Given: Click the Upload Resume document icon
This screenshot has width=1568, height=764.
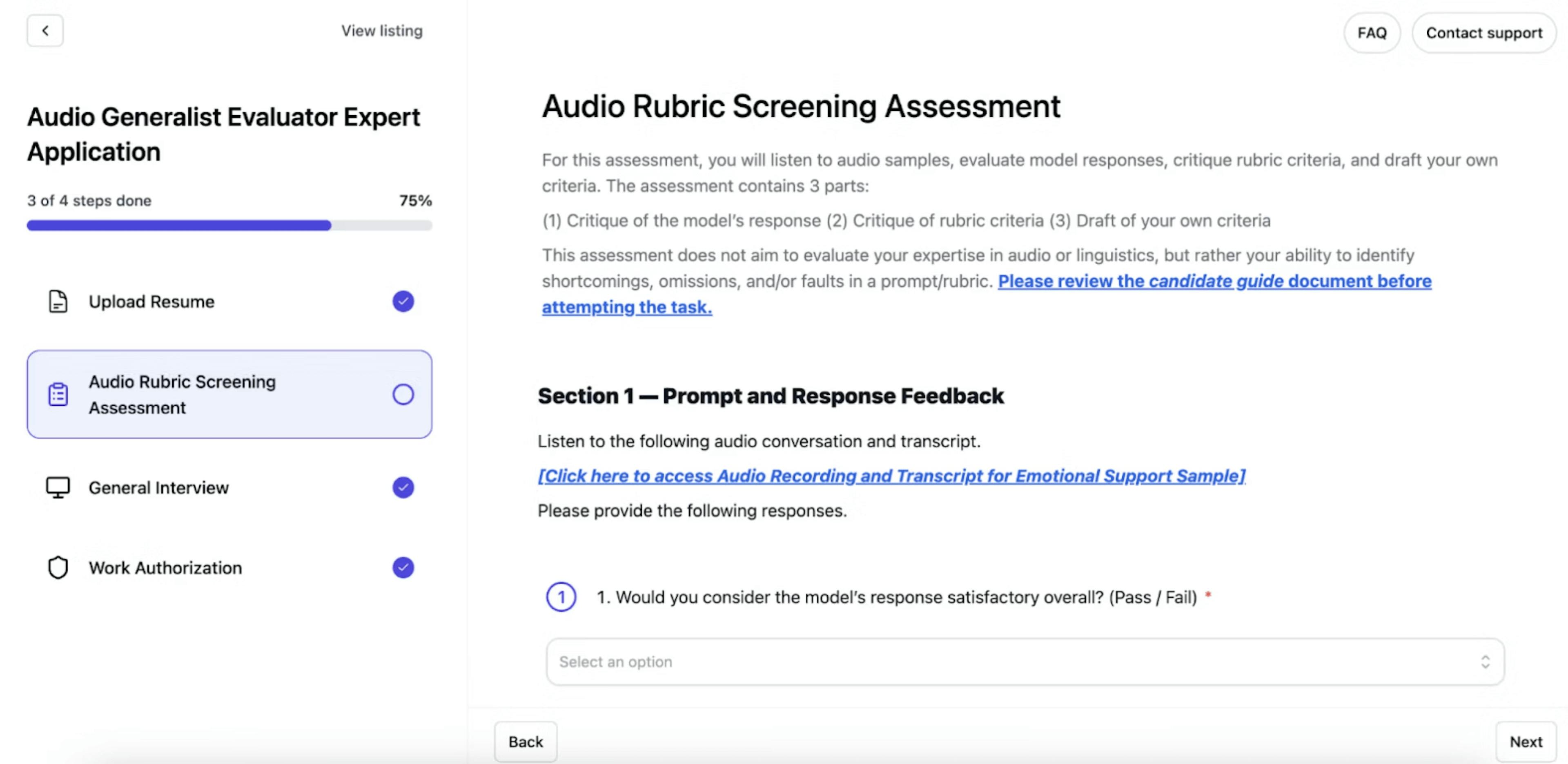Looking at the screenshot, I should [x=58, y=301].
